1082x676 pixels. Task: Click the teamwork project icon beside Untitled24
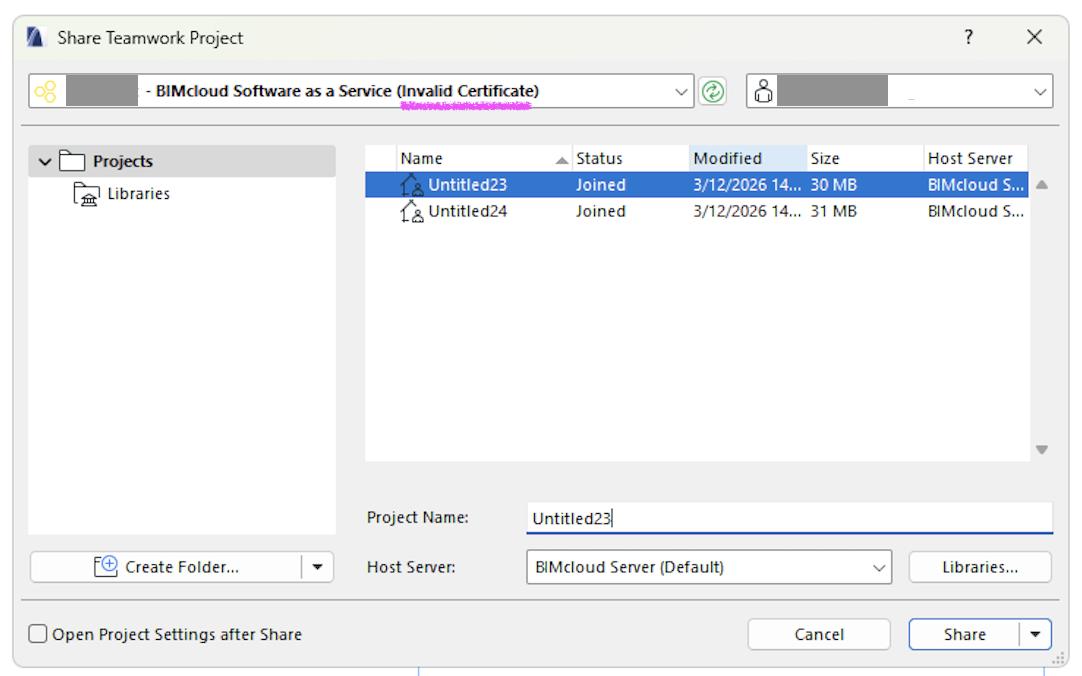[x=412, y=211]
